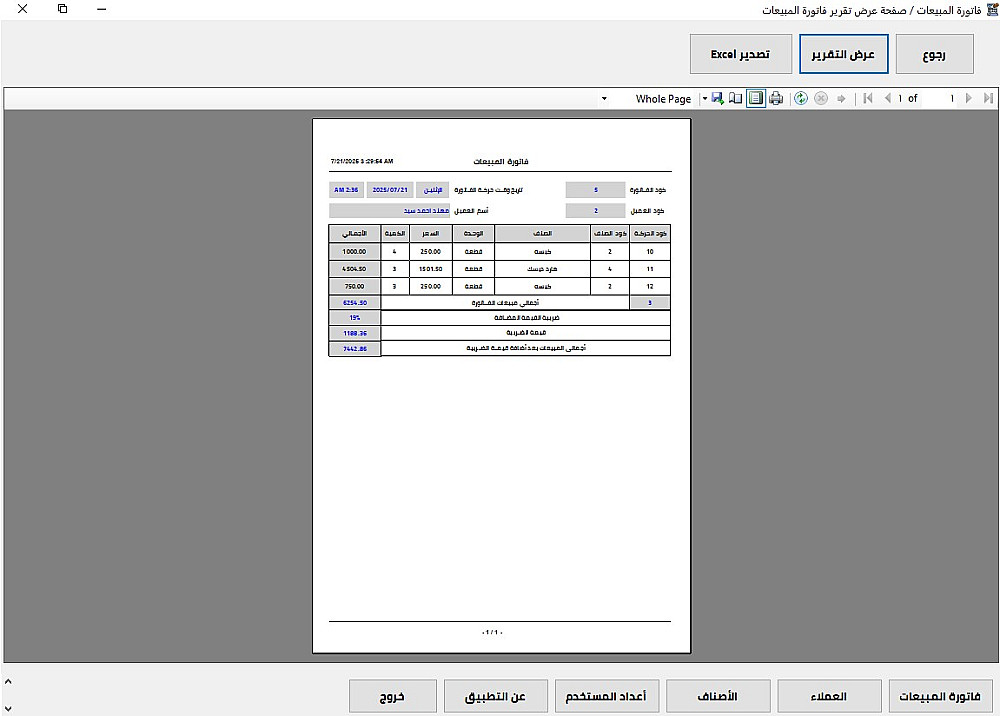Click the Back to Parent Report arrow

tap(841, 99)
